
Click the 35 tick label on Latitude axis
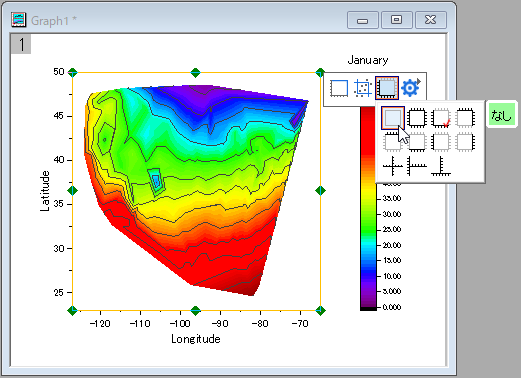coord(59,204)
